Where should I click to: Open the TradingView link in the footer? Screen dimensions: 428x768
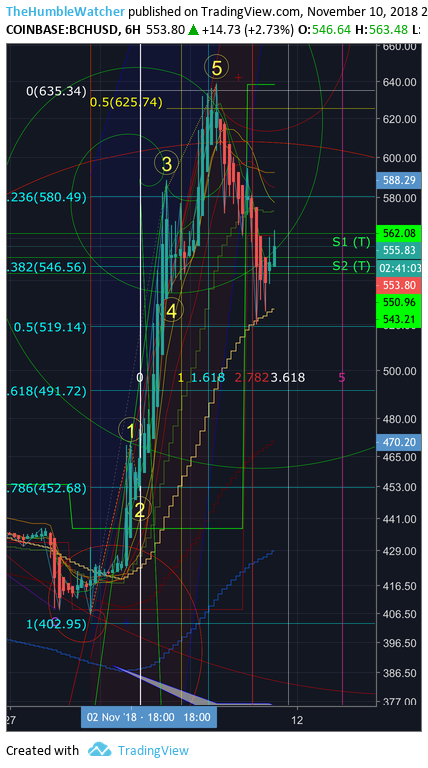153,750
